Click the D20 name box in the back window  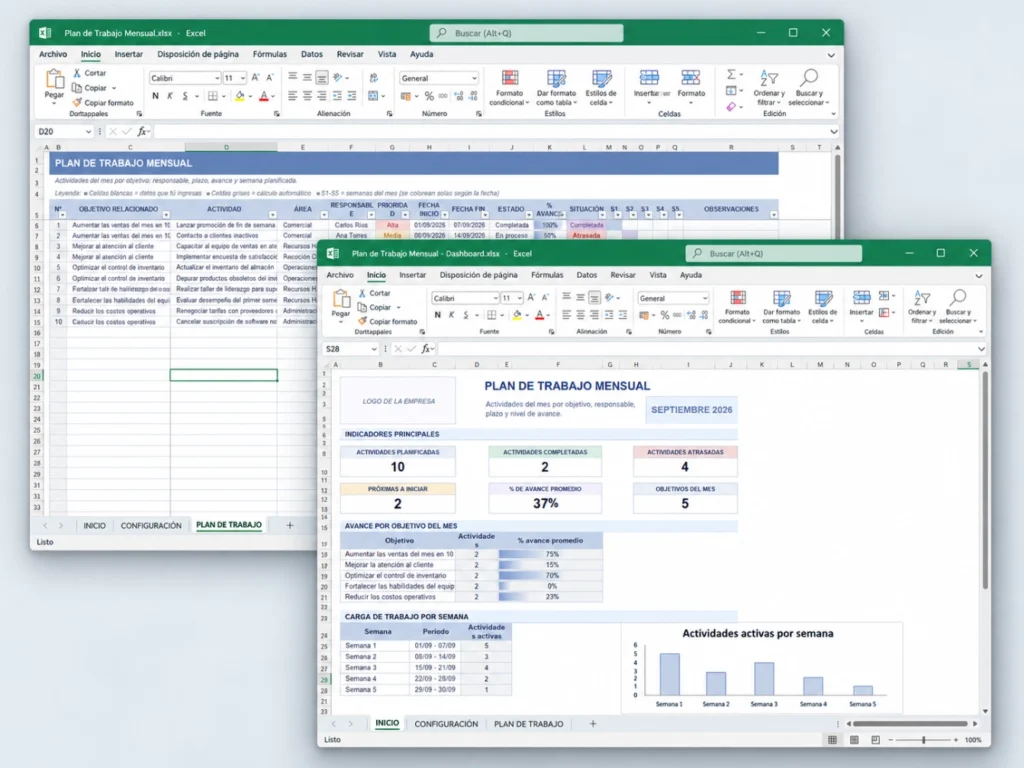(64, 131)
